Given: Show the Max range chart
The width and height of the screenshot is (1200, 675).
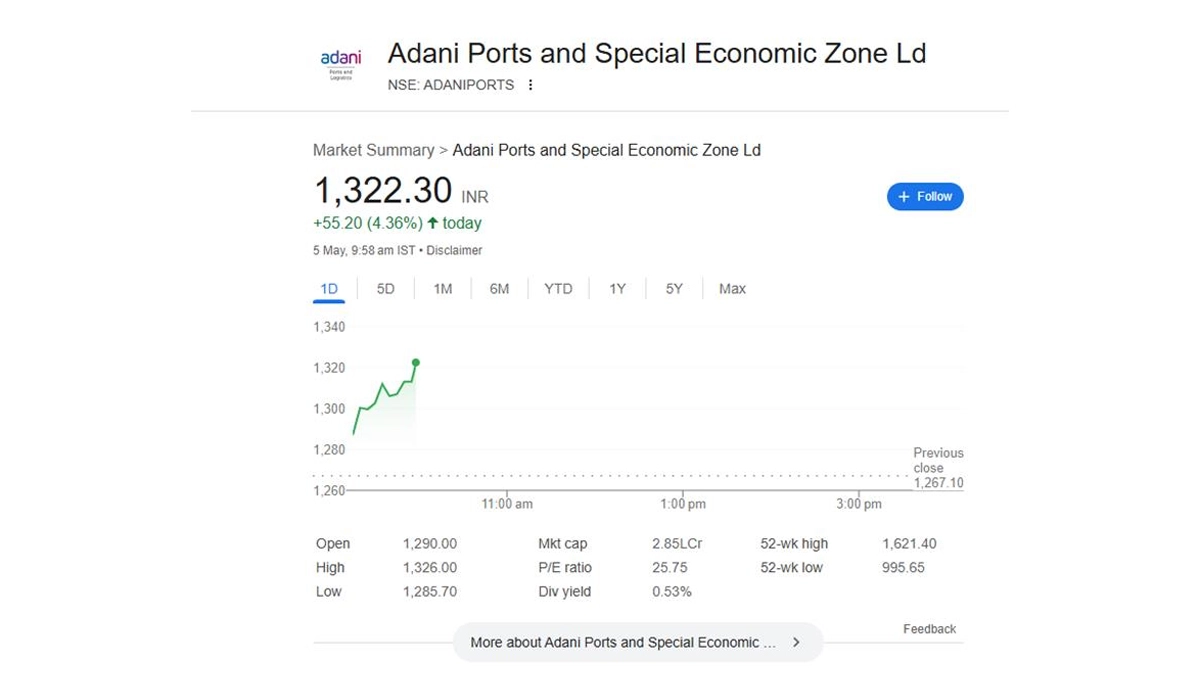Looking at the screenshot, I should click(732, 289).
